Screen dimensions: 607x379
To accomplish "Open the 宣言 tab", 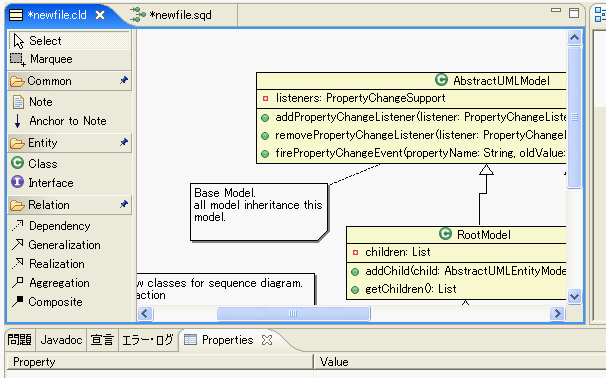I will pyautogui.click(x=102, y=340).
